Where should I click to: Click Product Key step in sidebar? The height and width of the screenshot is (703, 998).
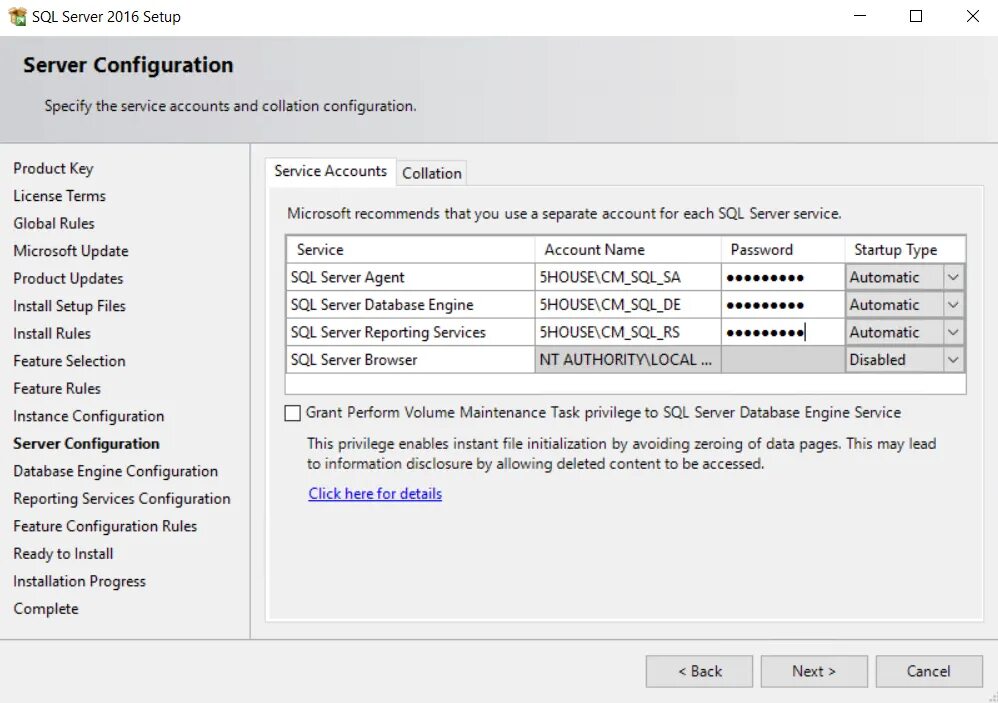53,169
